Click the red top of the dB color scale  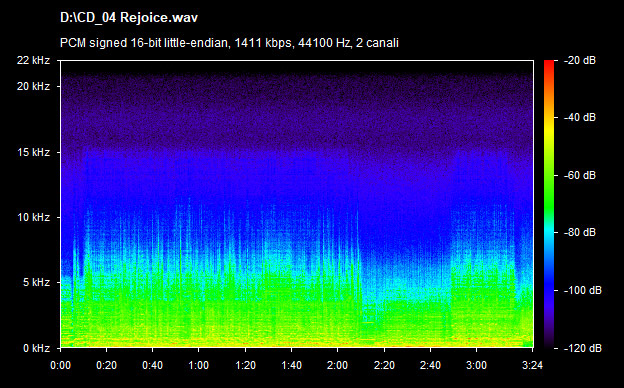point(549,66)
